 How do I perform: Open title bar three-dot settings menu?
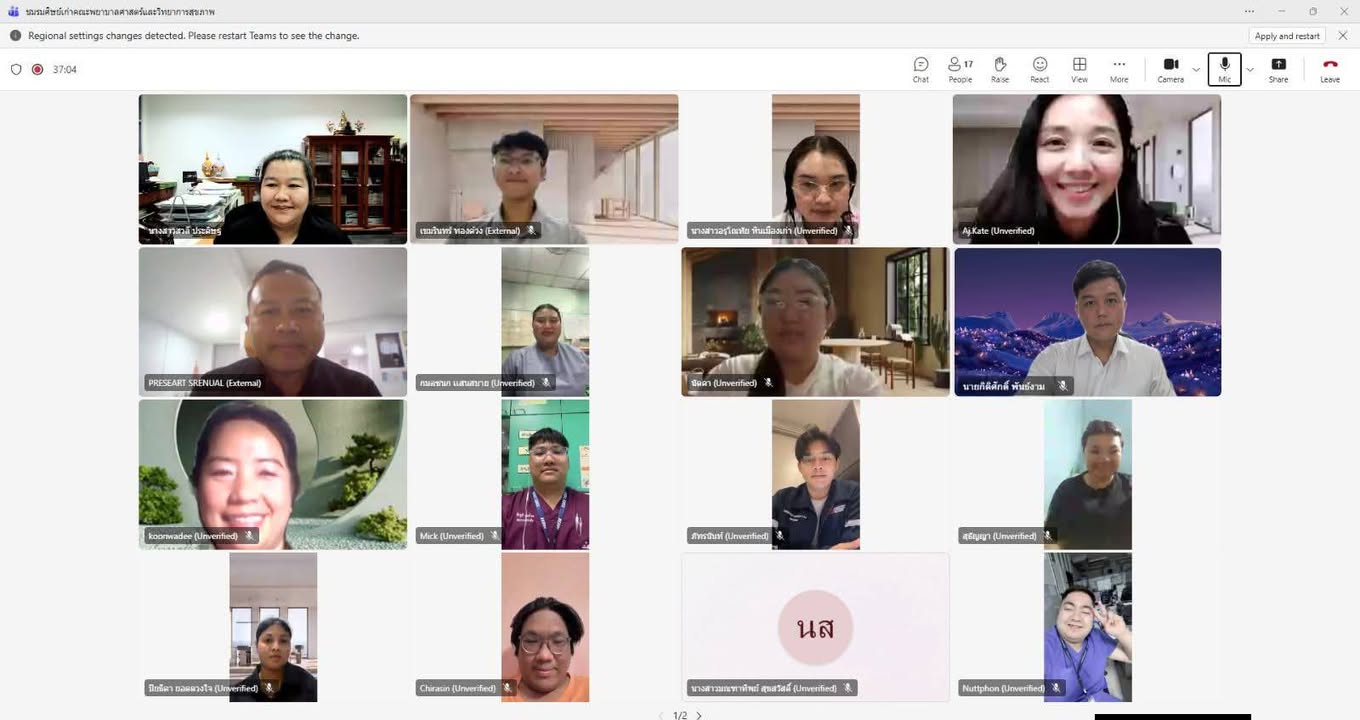pos(1249,11)
